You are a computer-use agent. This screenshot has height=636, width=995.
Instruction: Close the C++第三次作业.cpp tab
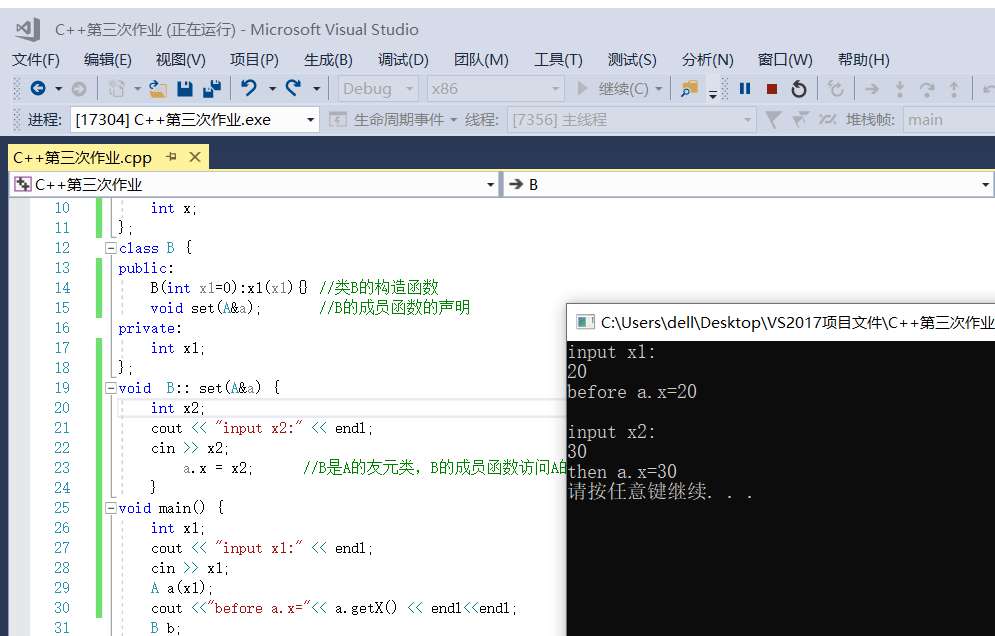195,157
